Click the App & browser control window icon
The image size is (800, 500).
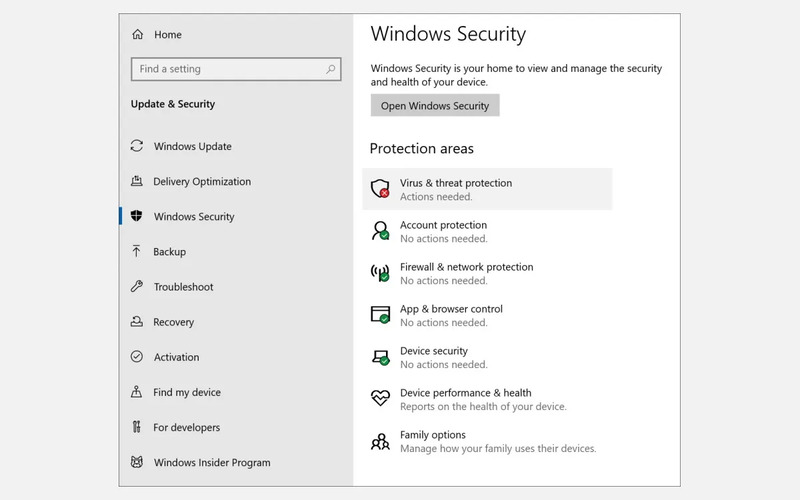[380, 315]
